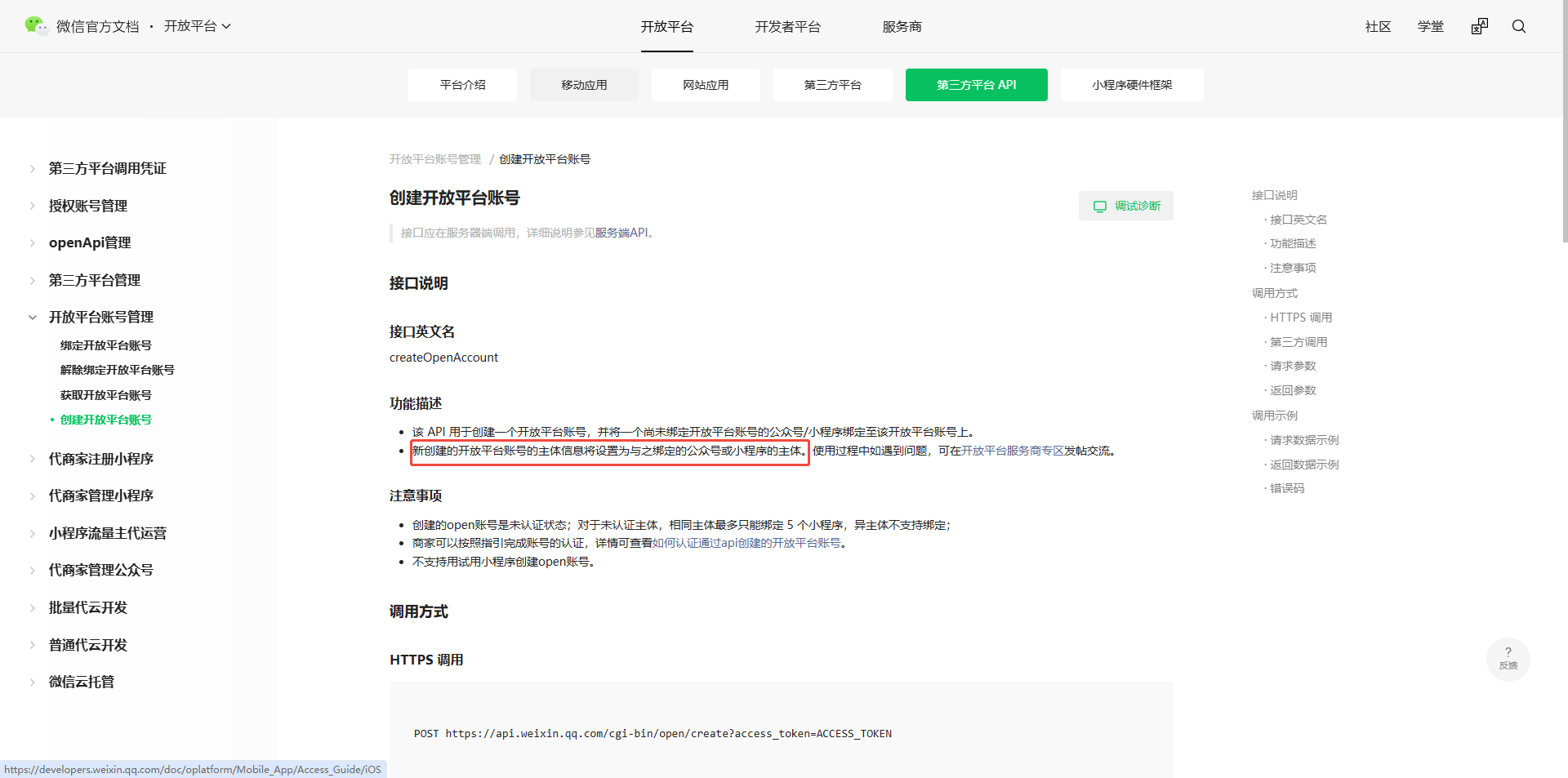Jump to 接口说明 in page outline
Viewport: 1568px width, 778px height.
pyautogui.click(x=1275, y=195)
